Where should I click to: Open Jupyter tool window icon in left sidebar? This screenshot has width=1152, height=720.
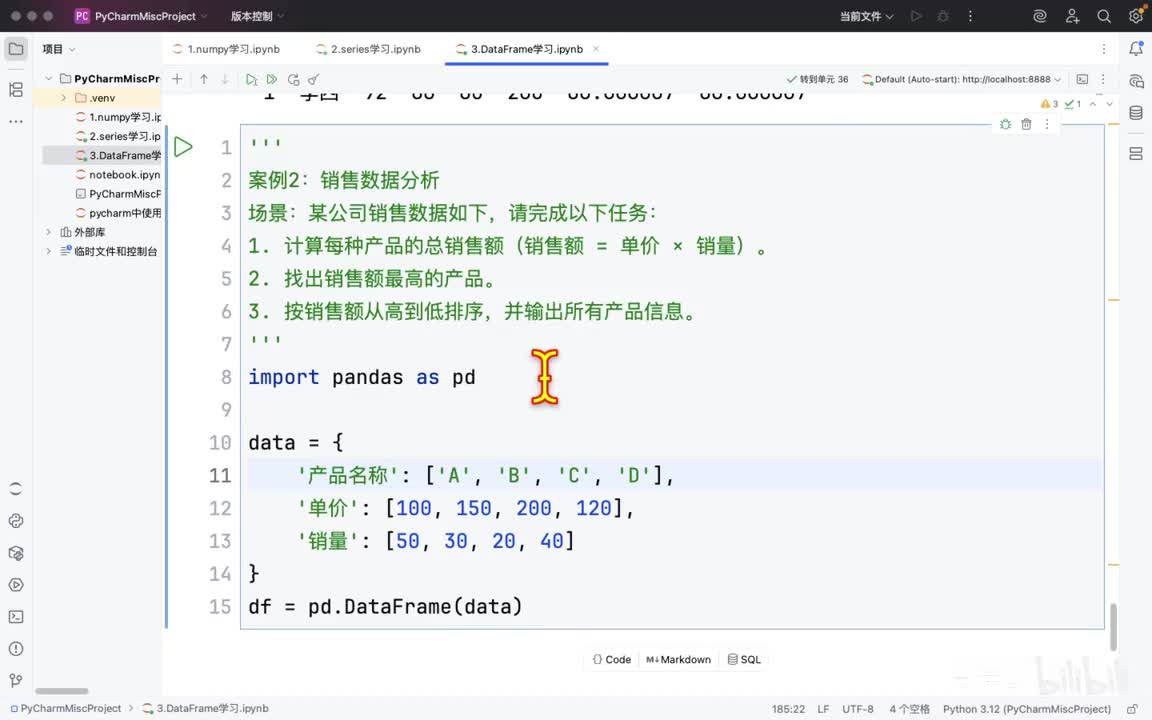(x=16, y=489)
